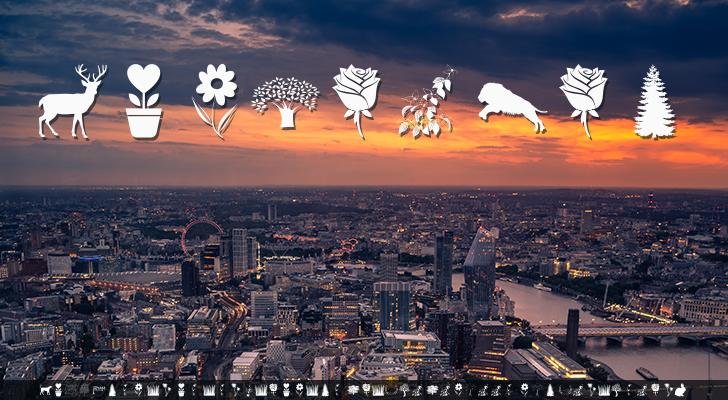This screenshot has height=400, width=728.
Task: Click the large deer silhouette icon
Action: 72,102
